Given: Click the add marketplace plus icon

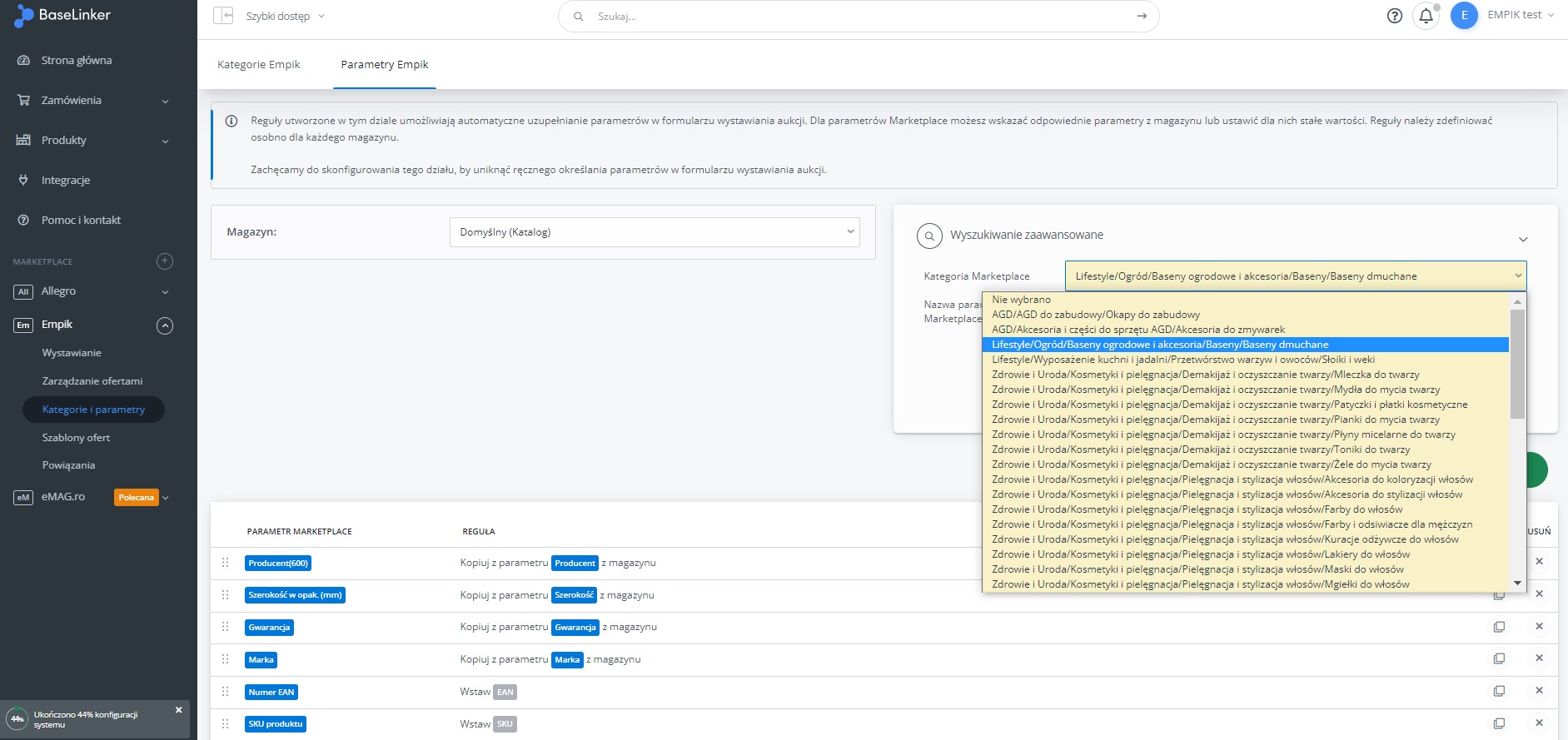Looking at the screenshot, I should coord(165,261).
